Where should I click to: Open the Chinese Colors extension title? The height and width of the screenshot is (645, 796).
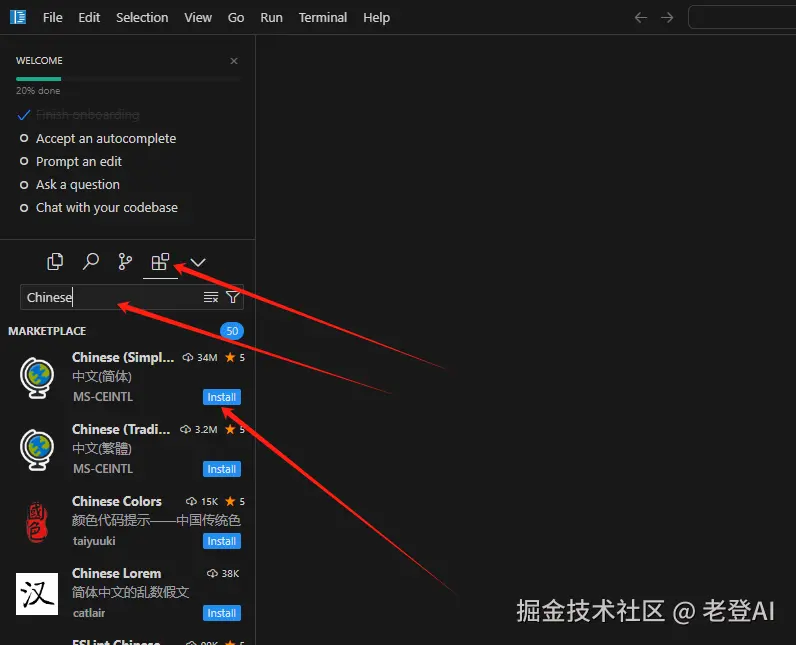(x=117, y=501)
